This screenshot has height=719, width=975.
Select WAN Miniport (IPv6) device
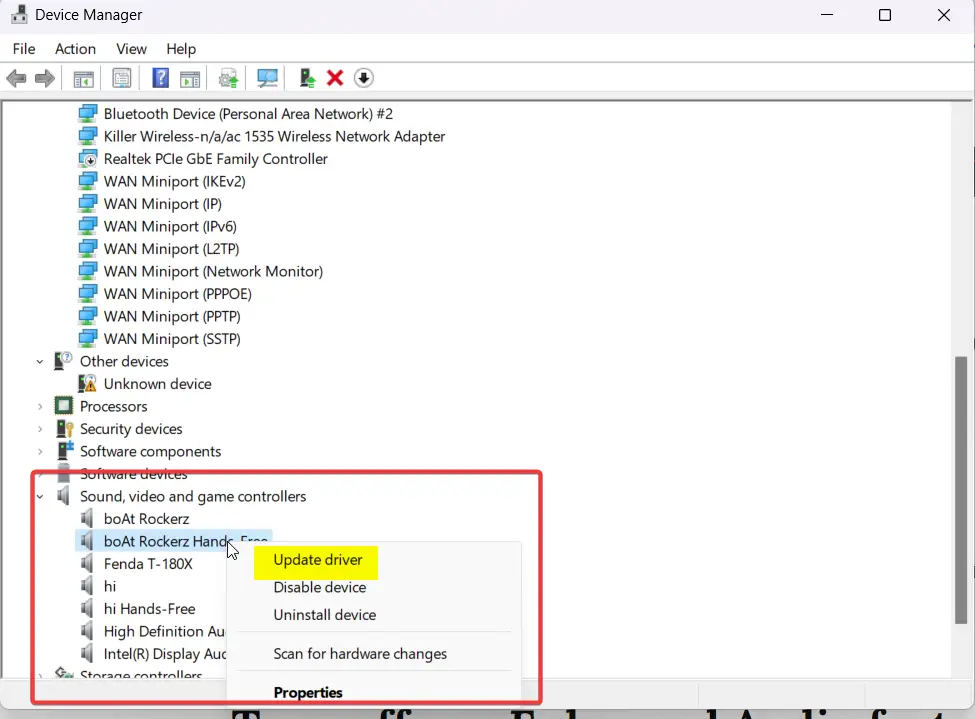click(x=170, y=226)
